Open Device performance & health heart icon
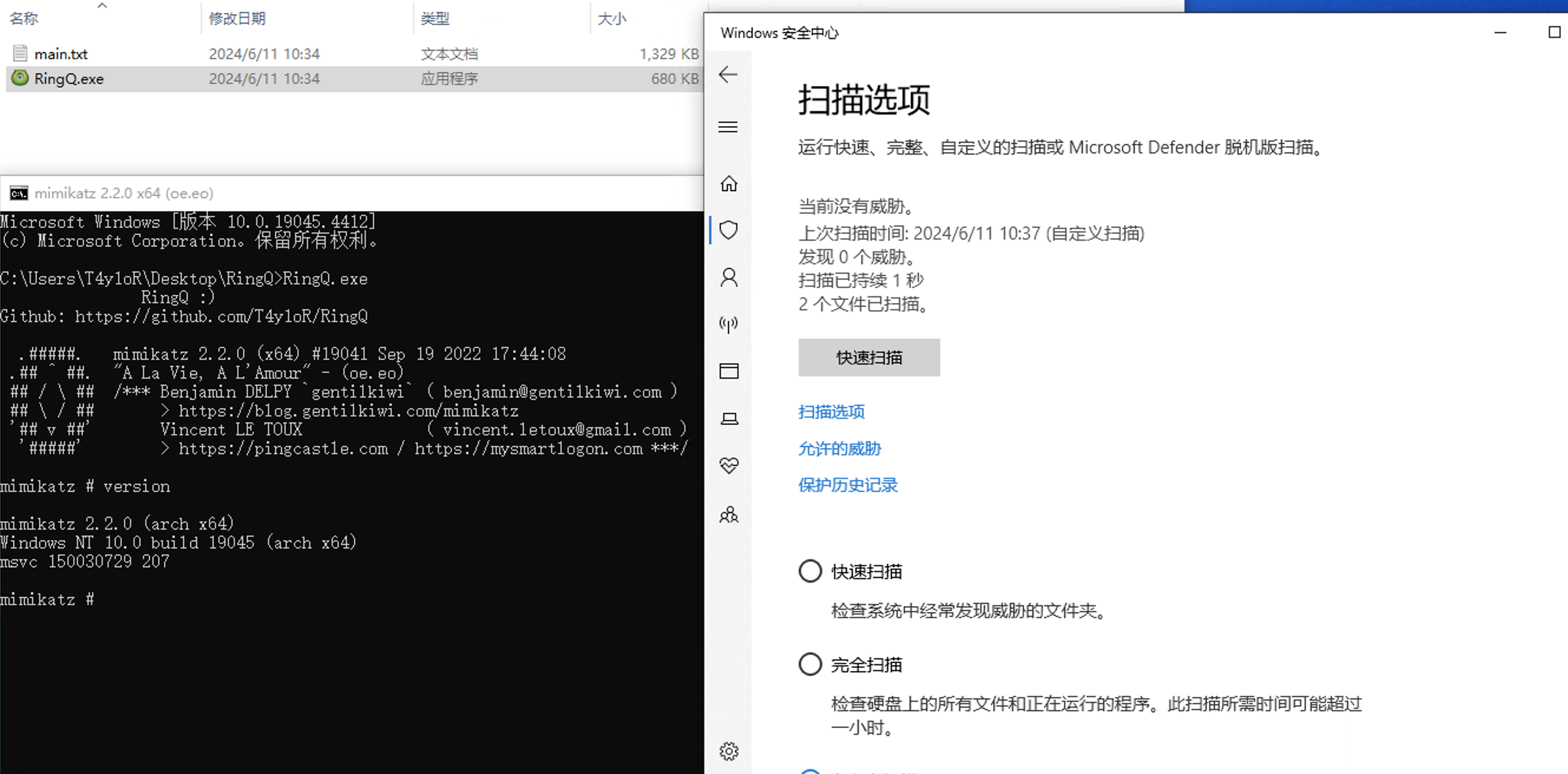This screenshot has width=1568, height=774. [729, 466]
